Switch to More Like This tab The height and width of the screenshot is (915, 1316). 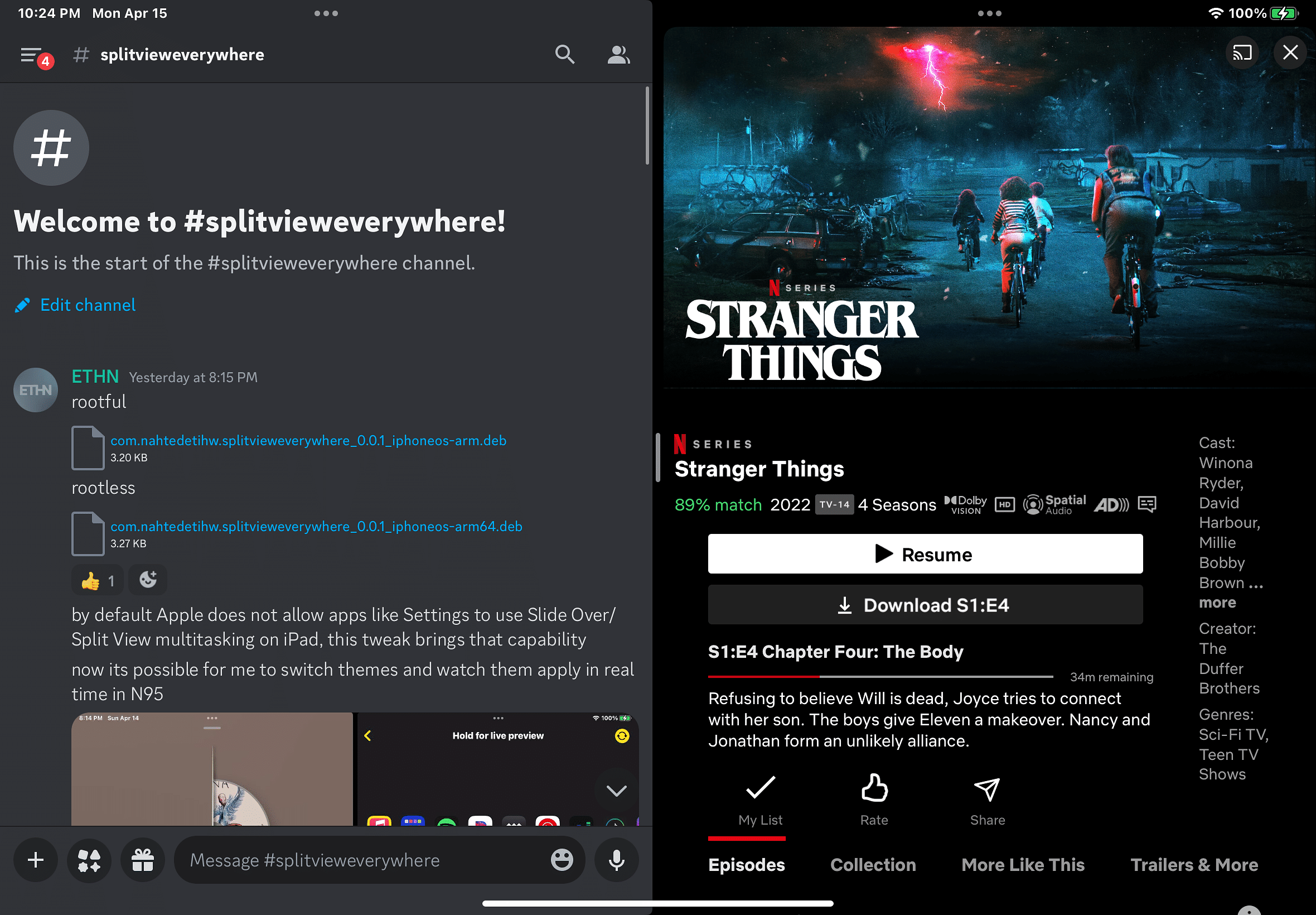click(x=1023, y=865)
